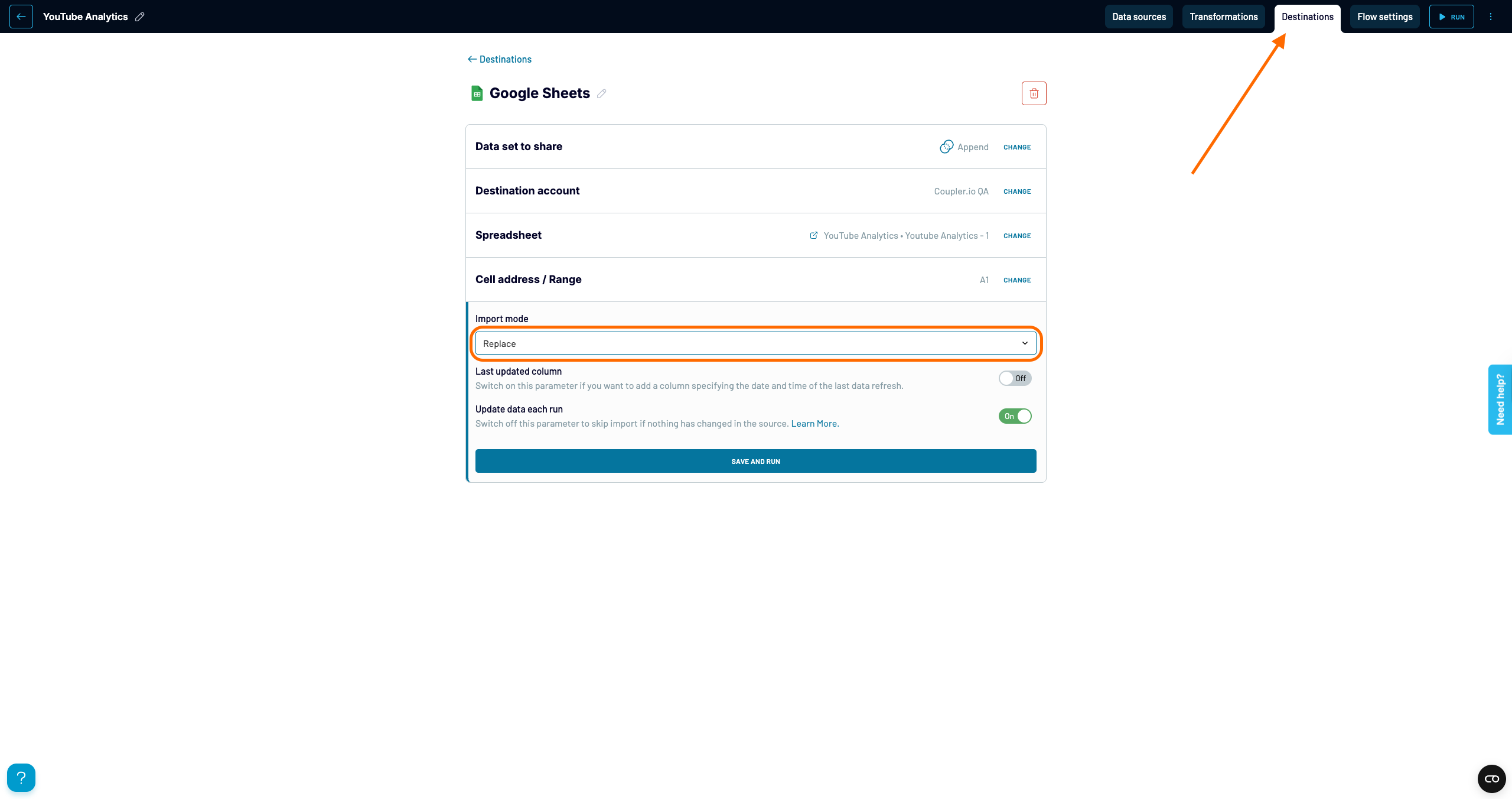Toggle the Last updated column switch
The height and width of the screenshot is (799, 1512).
point(1015,378)
